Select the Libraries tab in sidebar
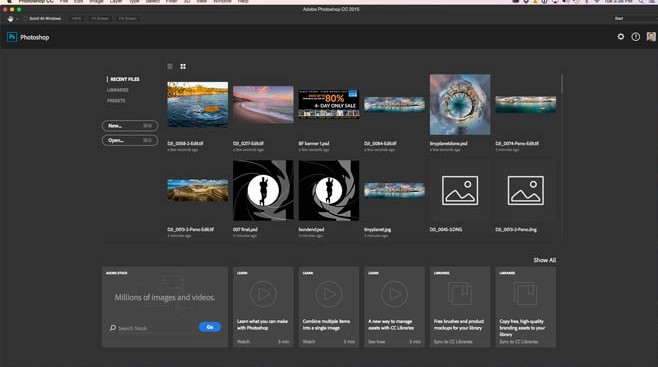The height and width of the screenshot is (367, 658). [118, 90]
